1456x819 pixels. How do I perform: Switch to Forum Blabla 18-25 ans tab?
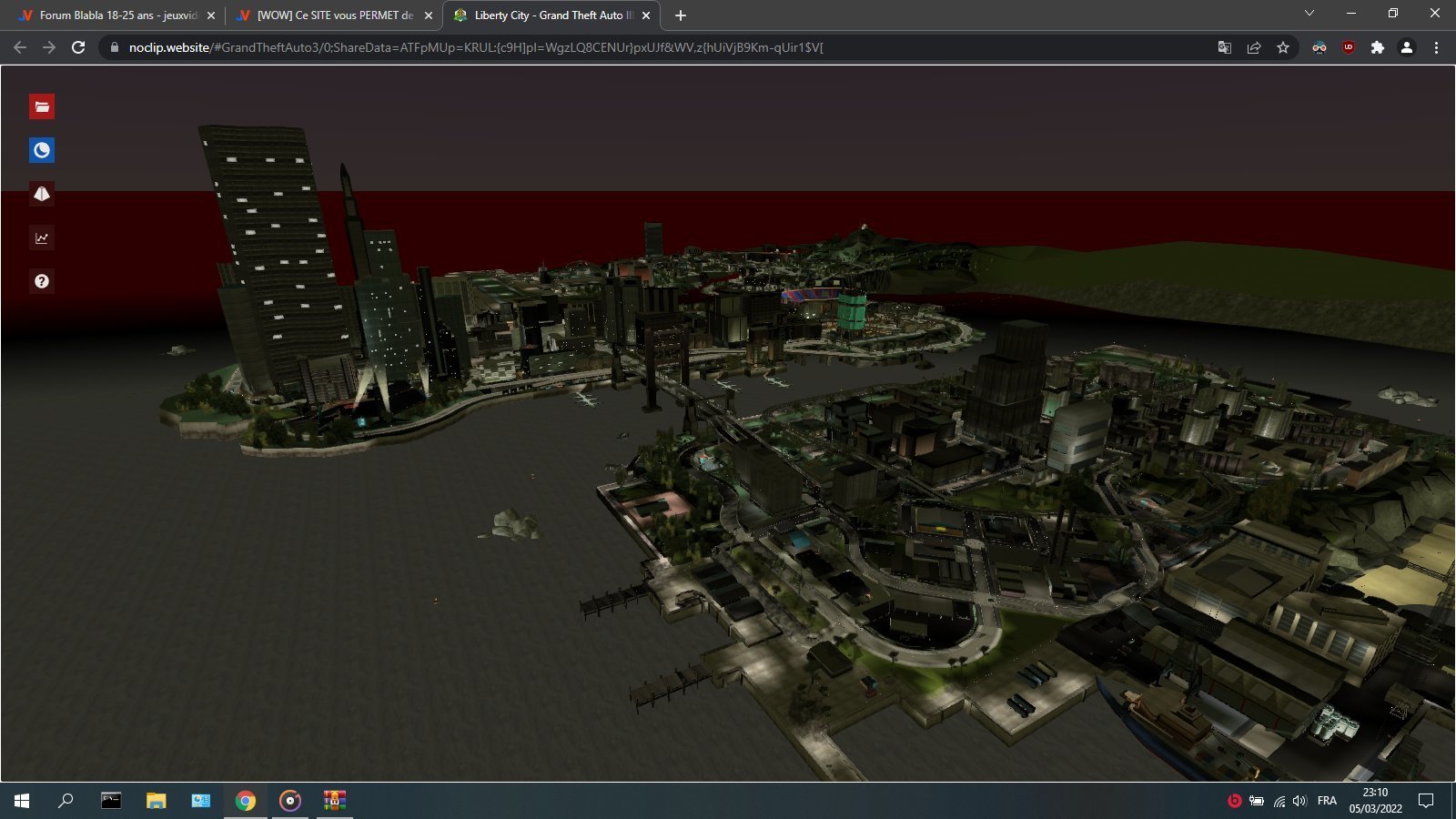click(116, 15)
